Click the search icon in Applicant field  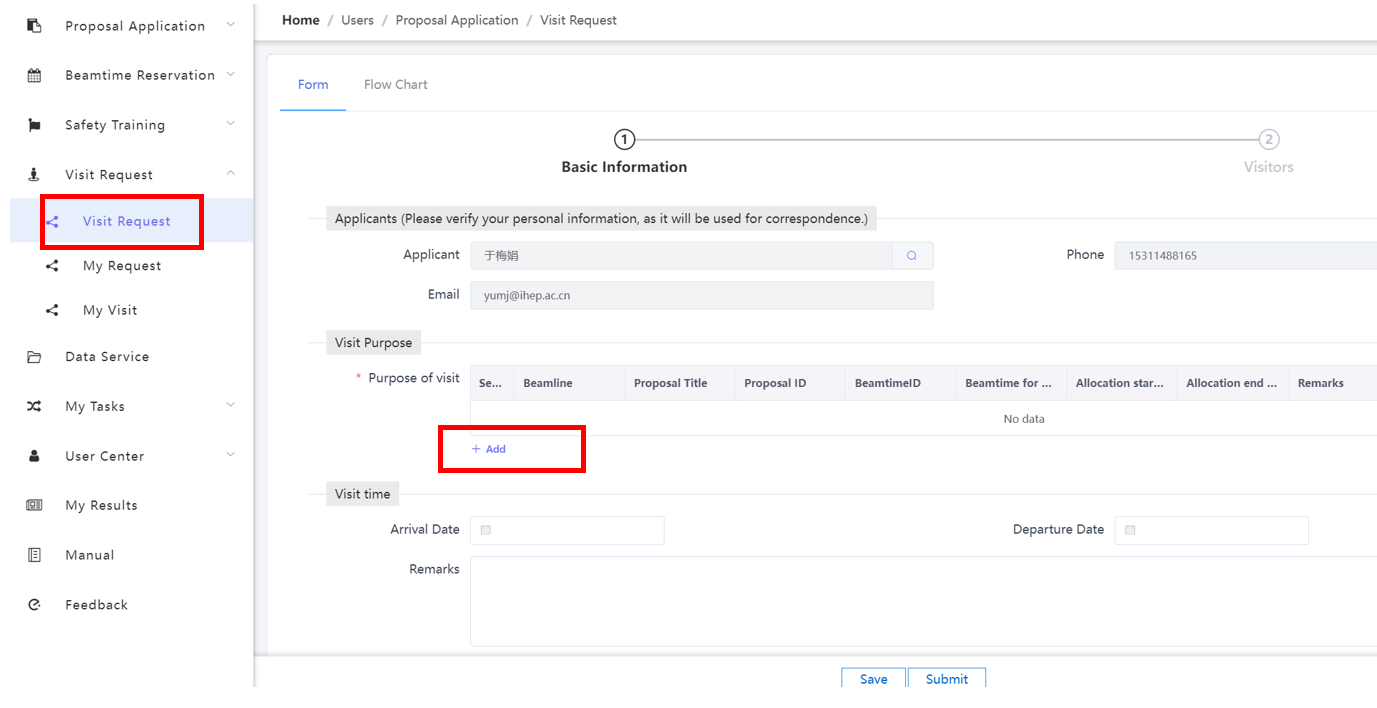click(x=912, y=256)
